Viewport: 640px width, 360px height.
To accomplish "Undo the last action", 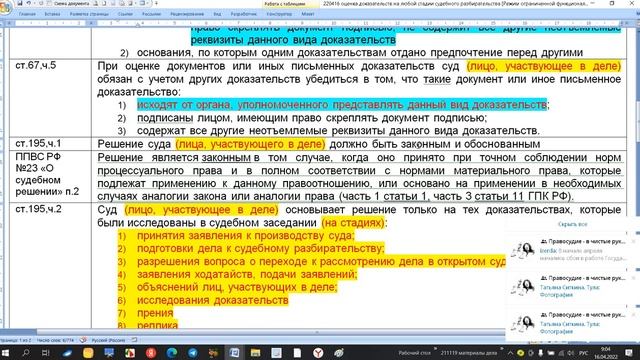I will click(29, 3).
